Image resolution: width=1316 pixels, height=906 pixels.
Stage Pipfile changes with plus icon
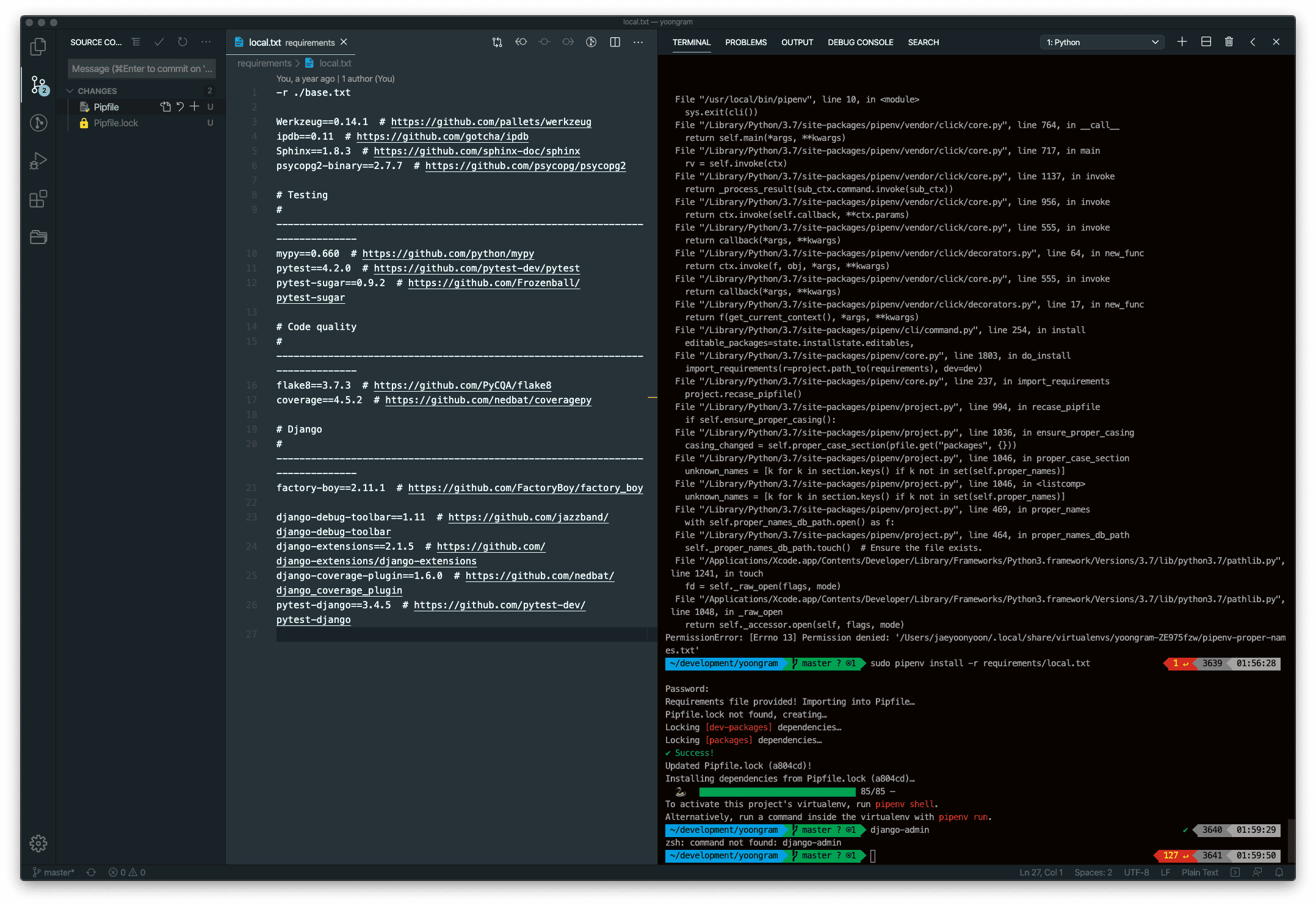(195, 107)
